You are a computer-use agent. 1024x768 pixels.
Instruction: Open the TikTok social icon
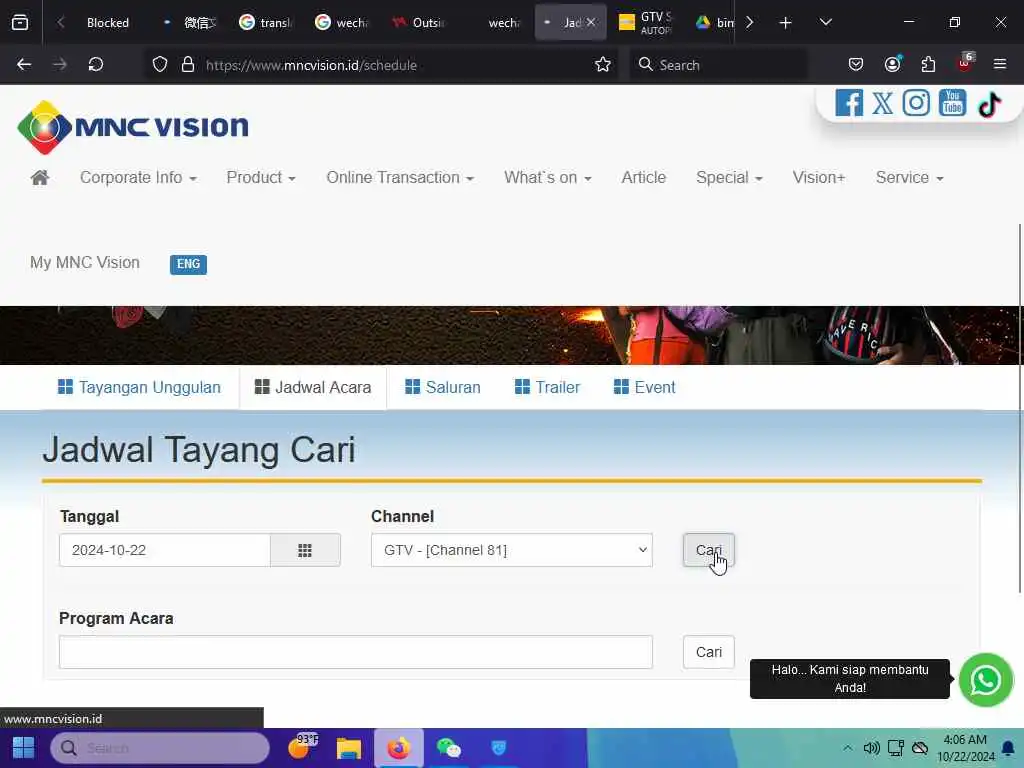[x=989, y=104]
